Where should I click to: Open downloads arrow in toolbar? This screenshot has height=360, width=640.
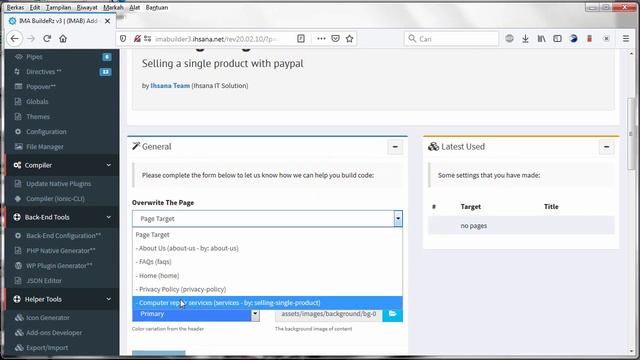[x=525, y=39]
